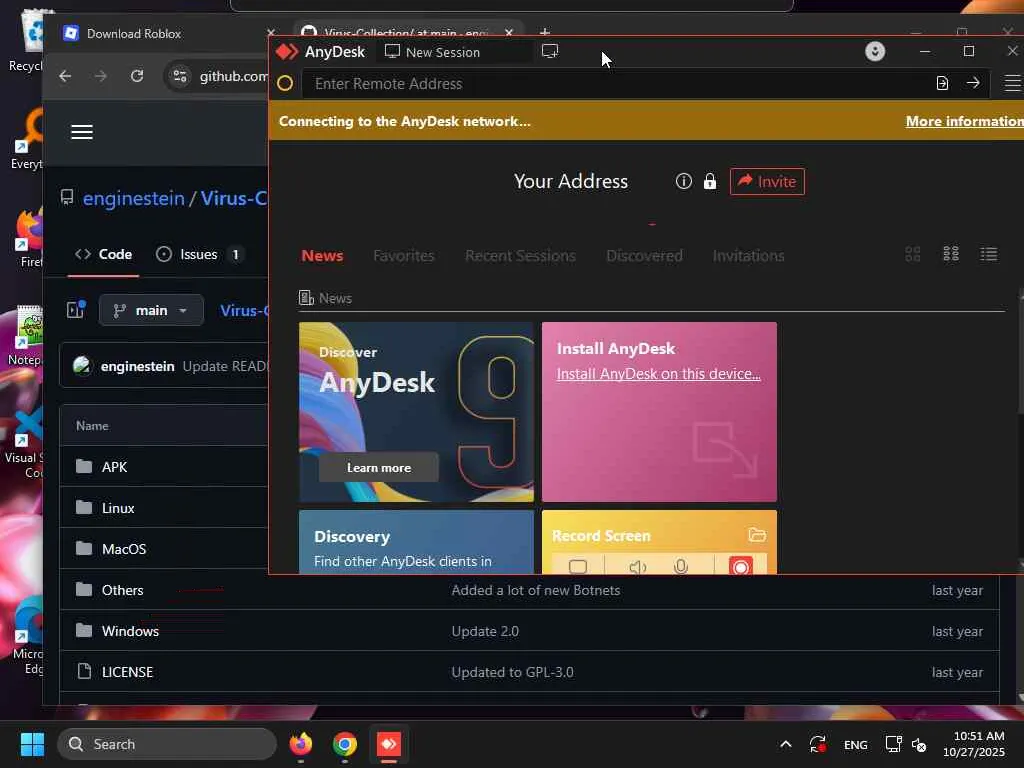
Task: Open Chrome from the taskbar
Action: pos(345,744)
